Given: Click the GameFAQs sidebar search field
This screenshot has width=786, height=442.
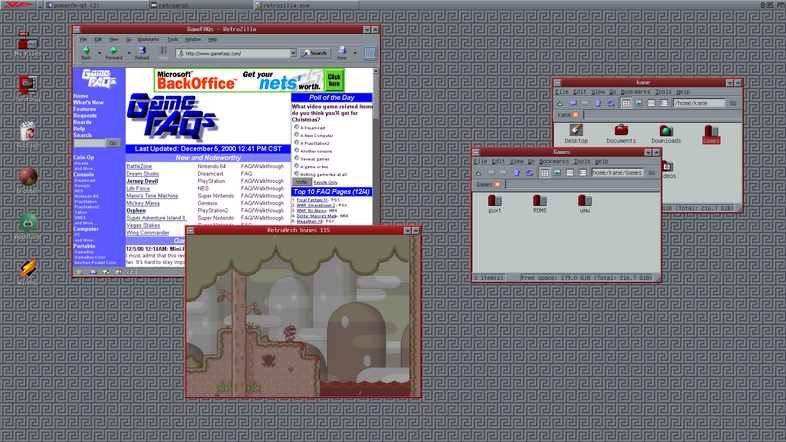Looking at the screenshot, I should click(89, 143).
